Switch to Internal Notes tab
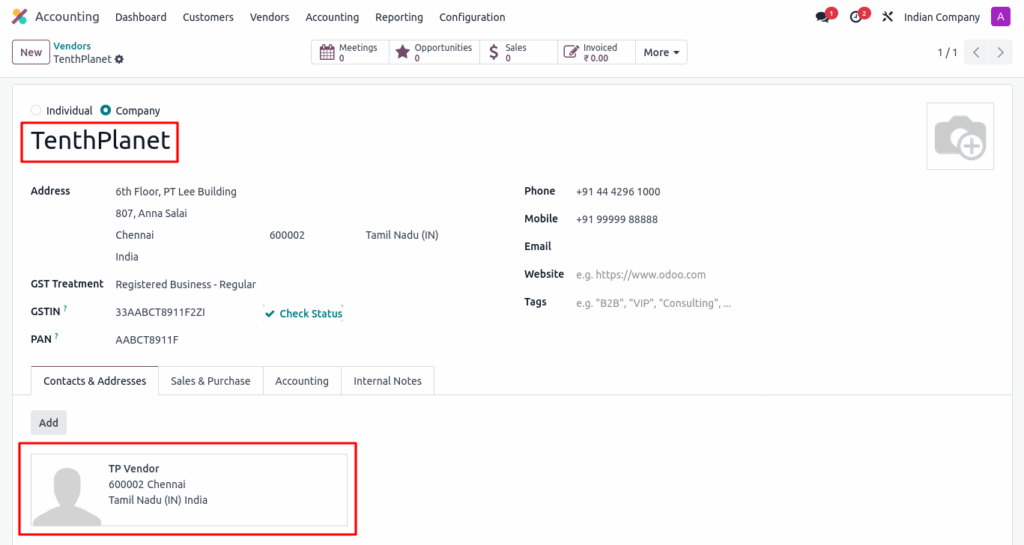1024x545 pixels. click(387, 381)
